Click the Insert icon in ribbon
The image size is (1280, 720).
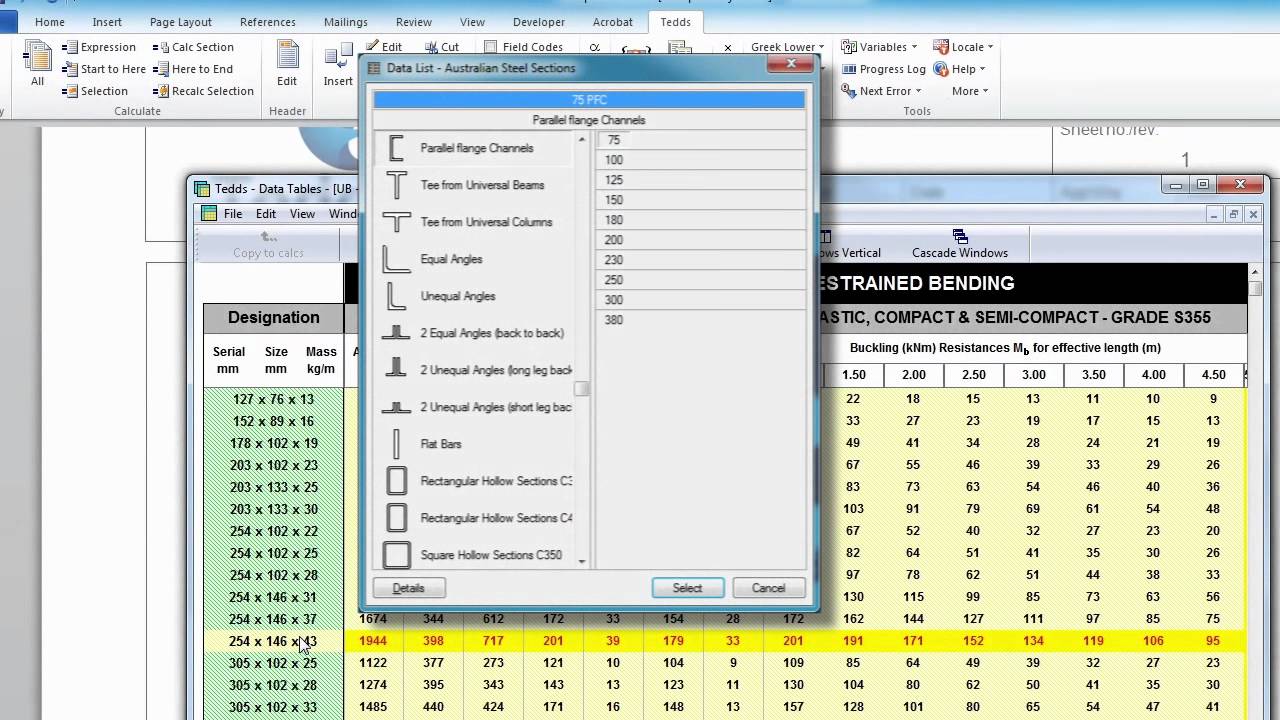click(338, 65)
